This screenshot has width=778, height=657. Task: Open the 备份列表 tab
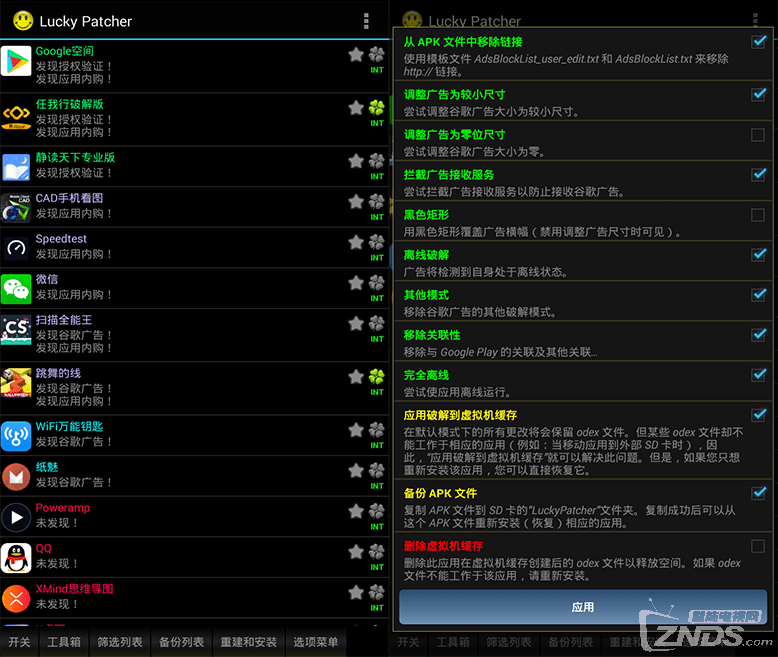(x=182, y=642)
